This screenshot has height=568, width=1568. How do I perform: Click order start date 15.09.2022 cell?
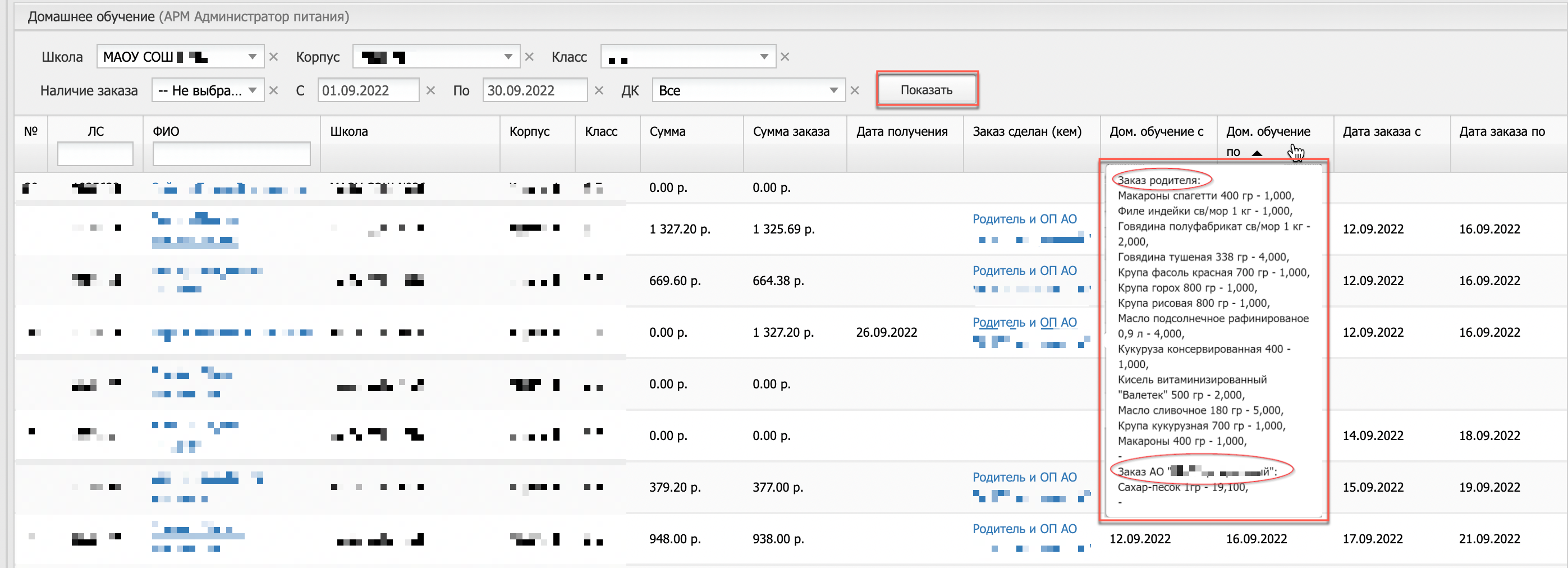1373,488
